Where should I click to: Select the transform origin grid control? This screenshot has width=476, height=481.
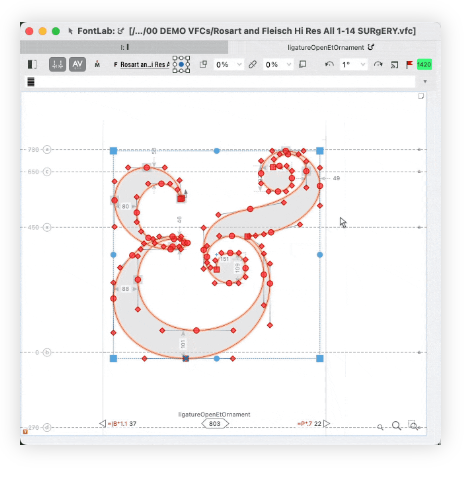(181, 64)
